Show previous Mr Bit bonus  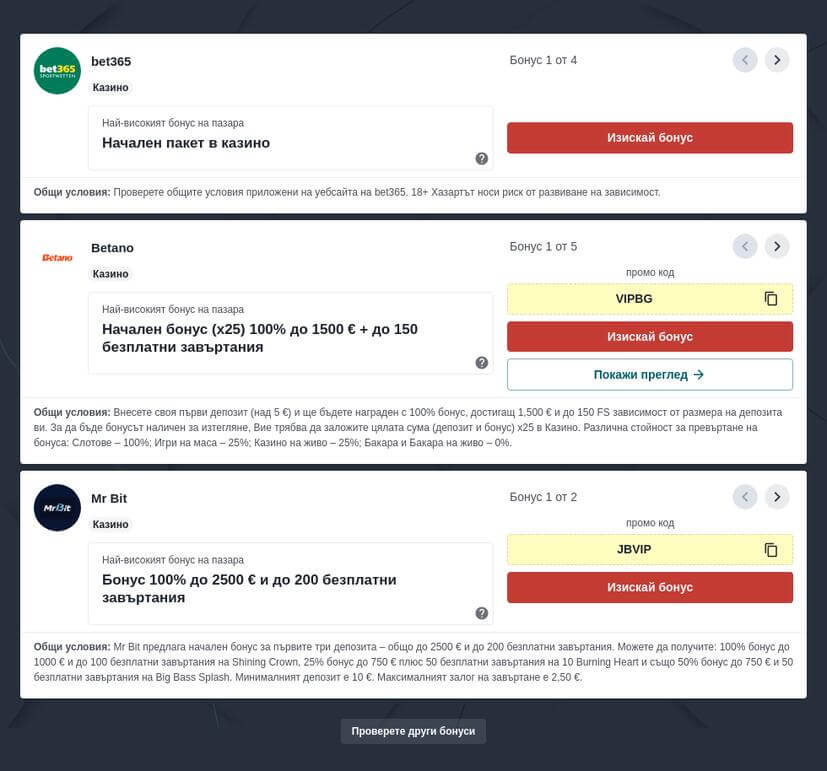(x=744, y=496)
